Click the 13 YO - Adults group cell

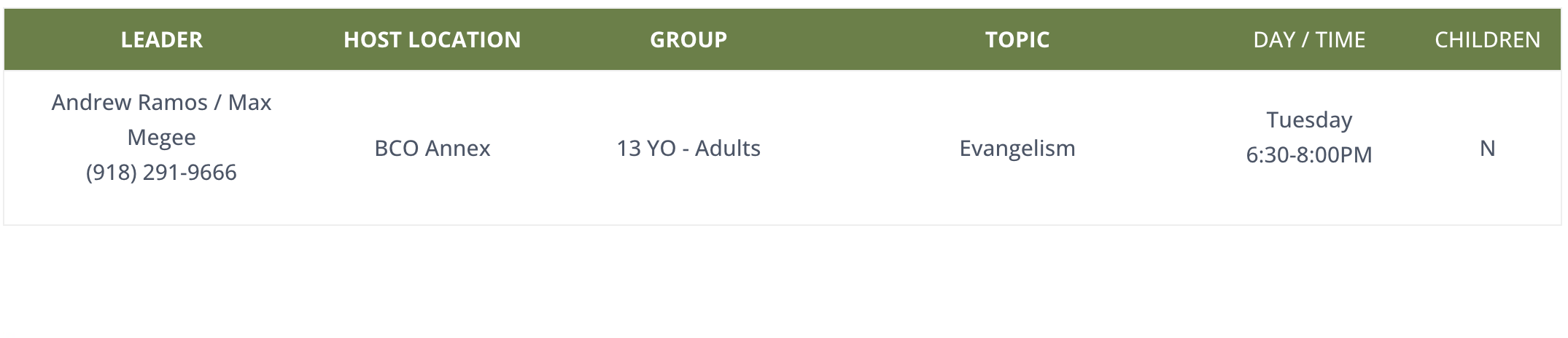(688, 149)
